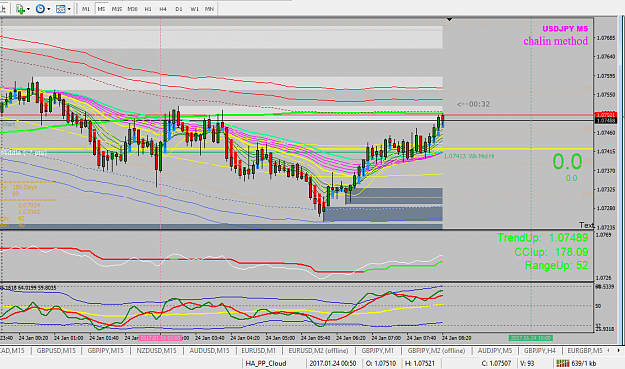Open the Indicators list dropdown arrow
Screen dimensions: 625x369
click(x=28, y=9)
